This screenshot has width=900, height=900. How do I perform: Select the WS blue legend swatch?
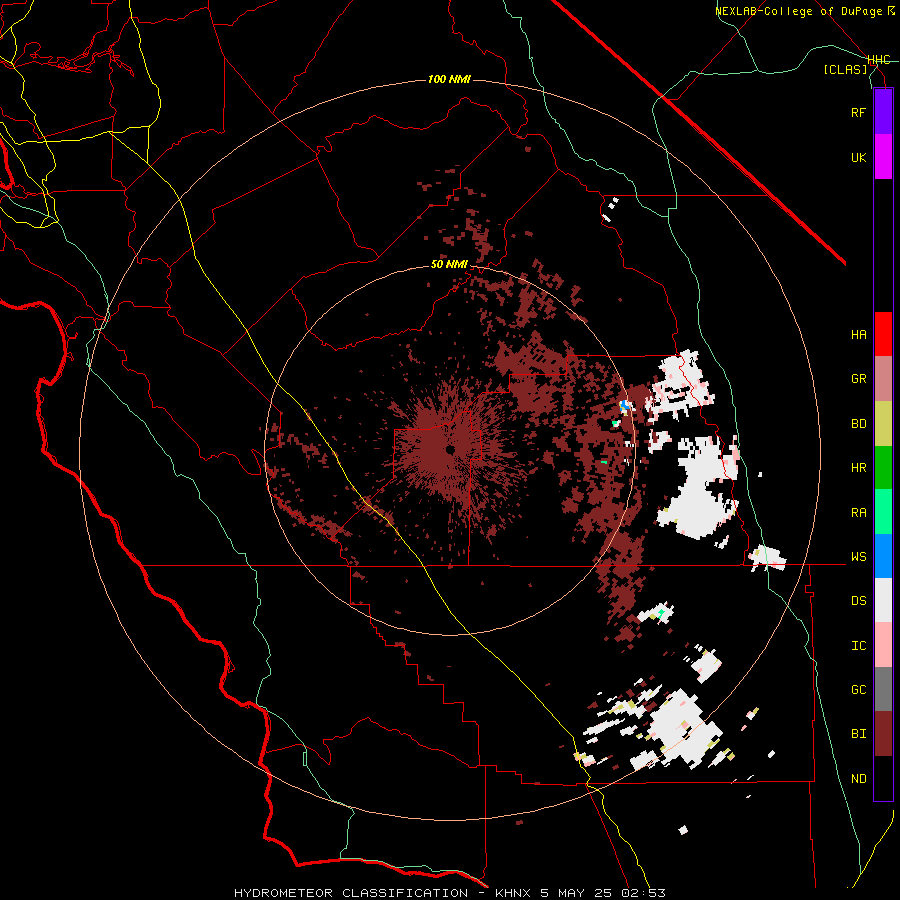tap(883, 556)
